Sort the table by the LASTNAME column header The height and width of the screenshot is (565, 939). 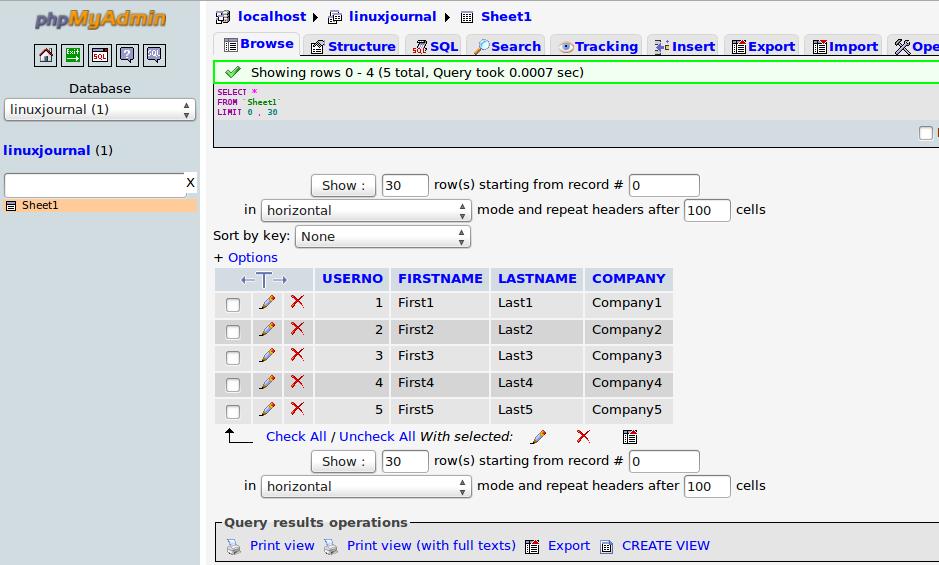(x=537, y=279)
